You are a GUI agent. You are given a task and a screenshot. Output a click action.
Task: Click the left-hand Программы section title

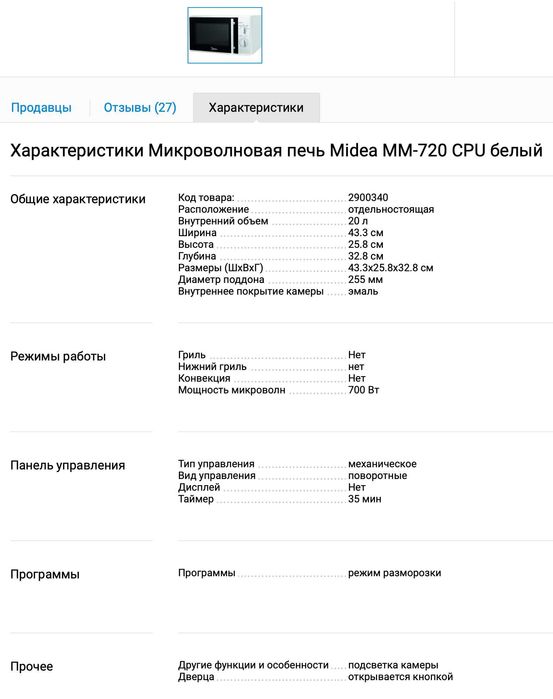tap(45, 574)
